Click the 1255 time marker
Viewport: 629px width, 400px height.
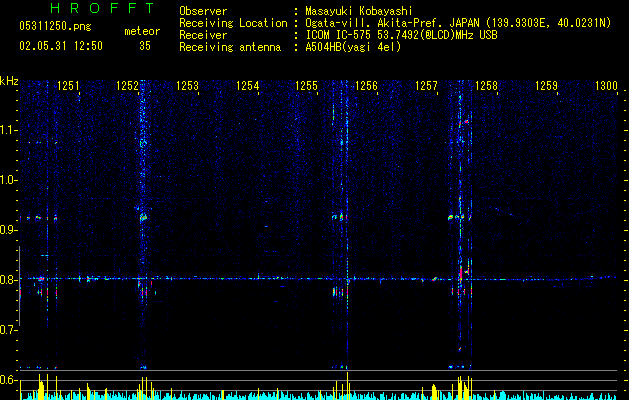[x=306, y=86]
